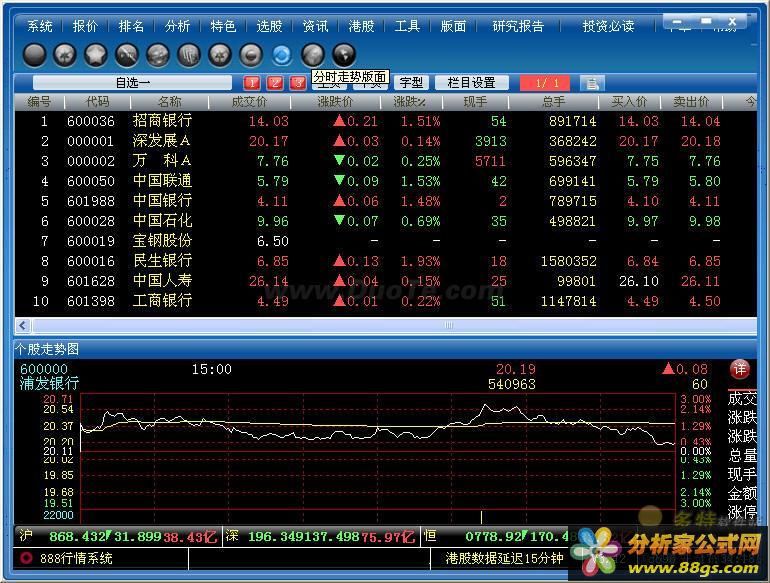Open the red 详 detail button
Screen dimensions: 770x583
point(740,369)
